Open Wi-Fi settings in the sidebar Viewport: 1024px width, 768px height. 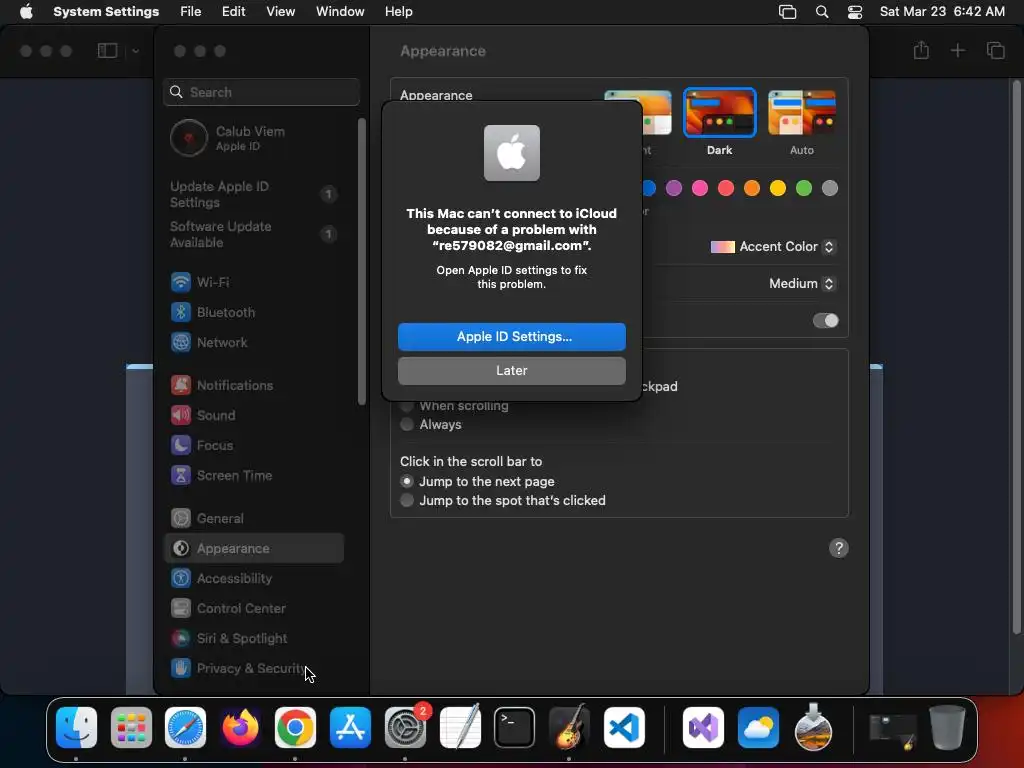coord(255,282)
